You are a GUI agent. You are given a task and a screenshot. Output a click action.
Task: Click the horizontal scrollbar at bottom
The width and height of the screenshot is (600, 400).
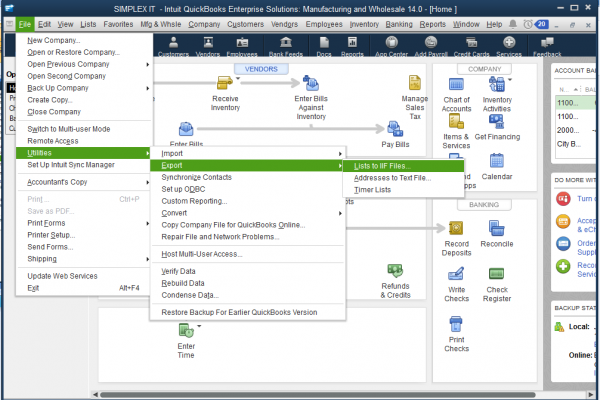(x=318, y=395)
